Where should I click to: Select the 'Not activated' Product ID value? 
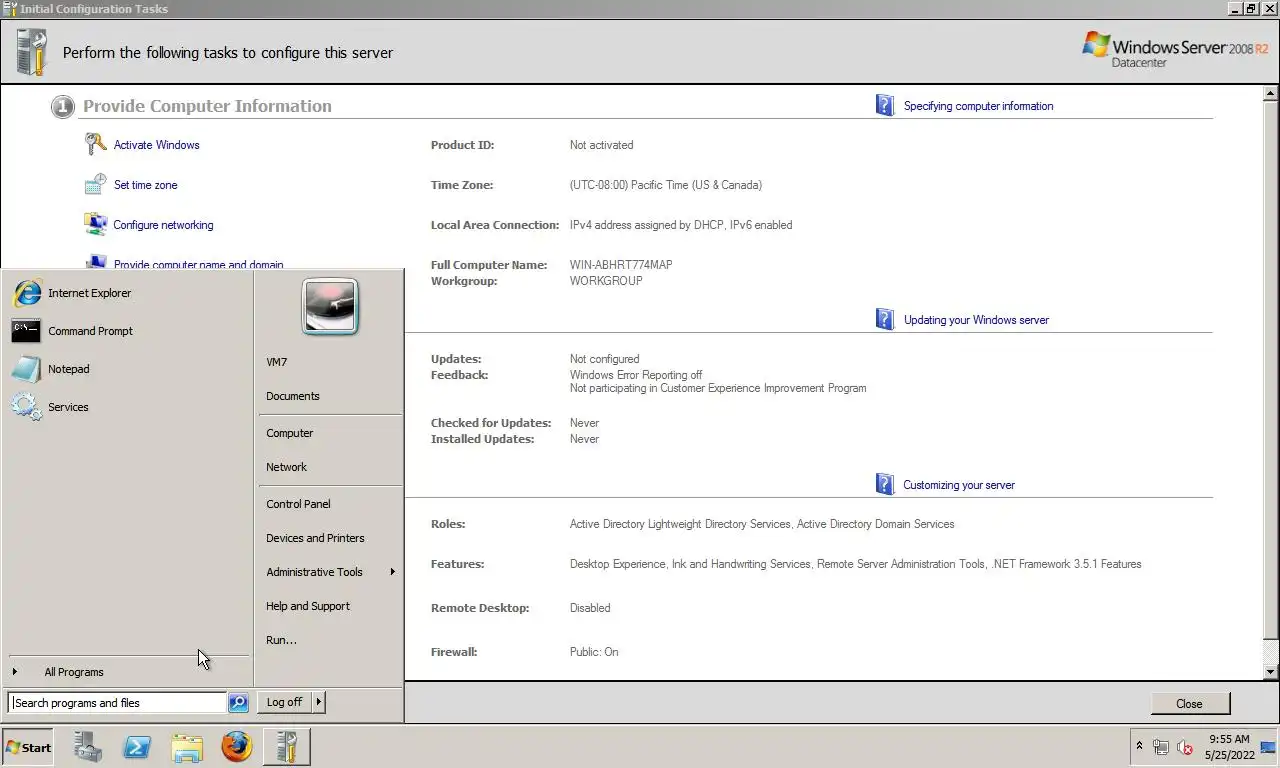(x=601, y=145)
